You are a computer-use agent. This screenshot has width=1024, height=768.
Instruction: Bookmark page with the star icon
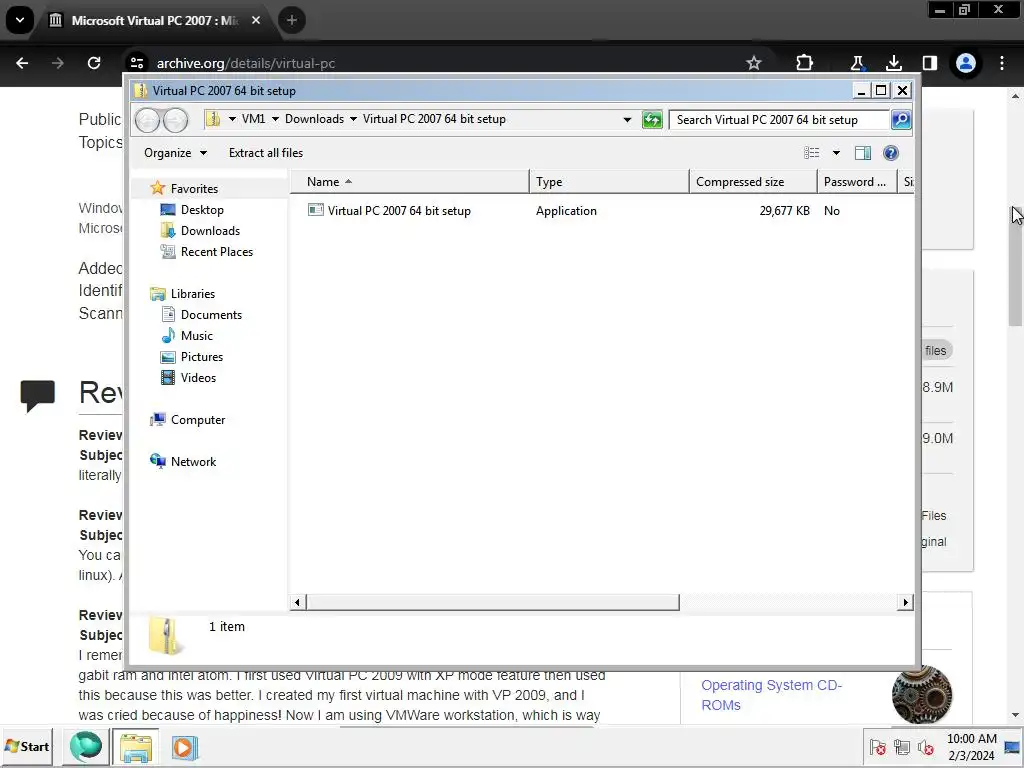click(x=754, y=63)
